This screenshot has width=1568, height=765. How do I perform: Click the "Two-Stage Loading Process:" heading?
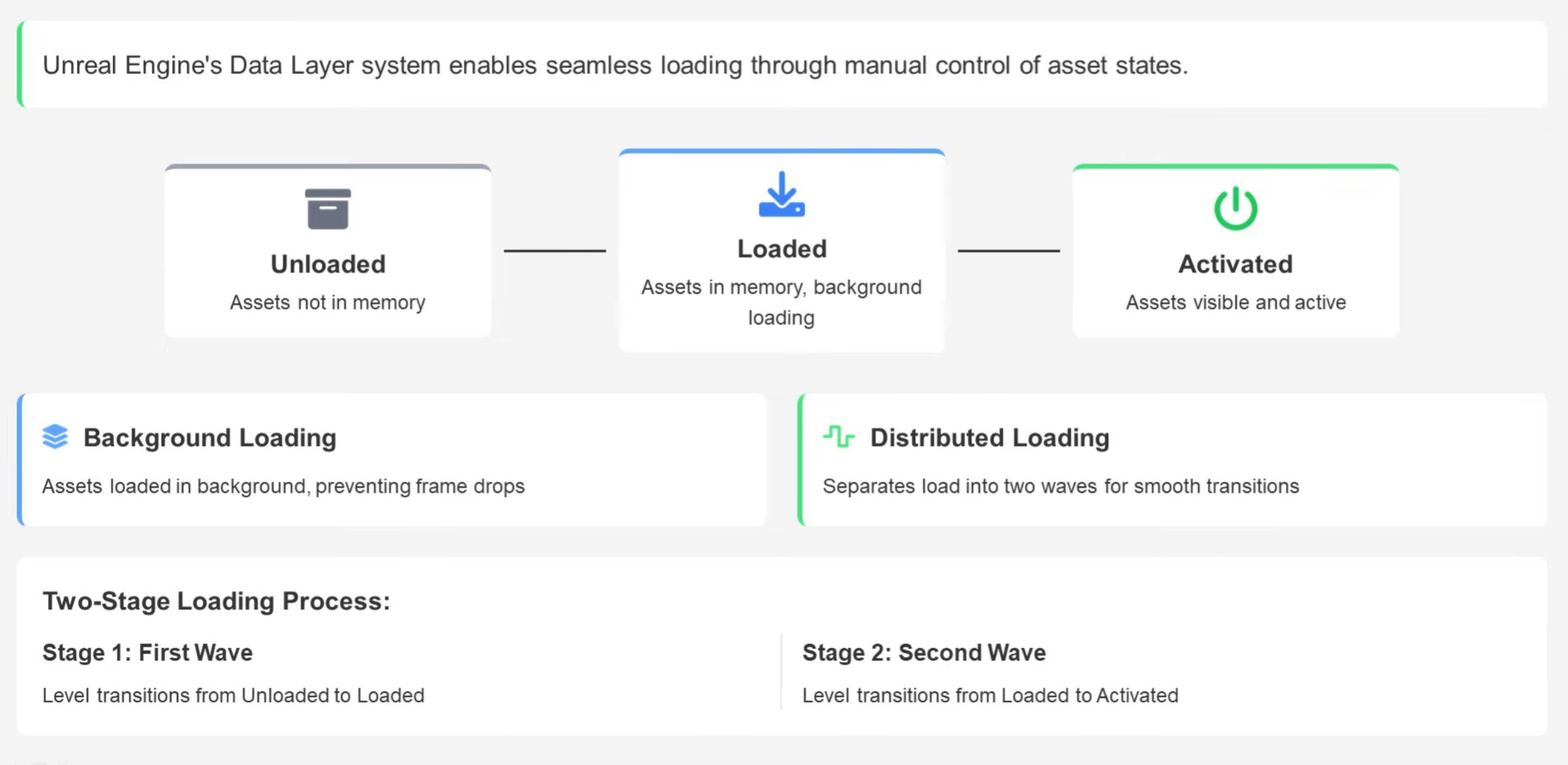click(216, 601)
